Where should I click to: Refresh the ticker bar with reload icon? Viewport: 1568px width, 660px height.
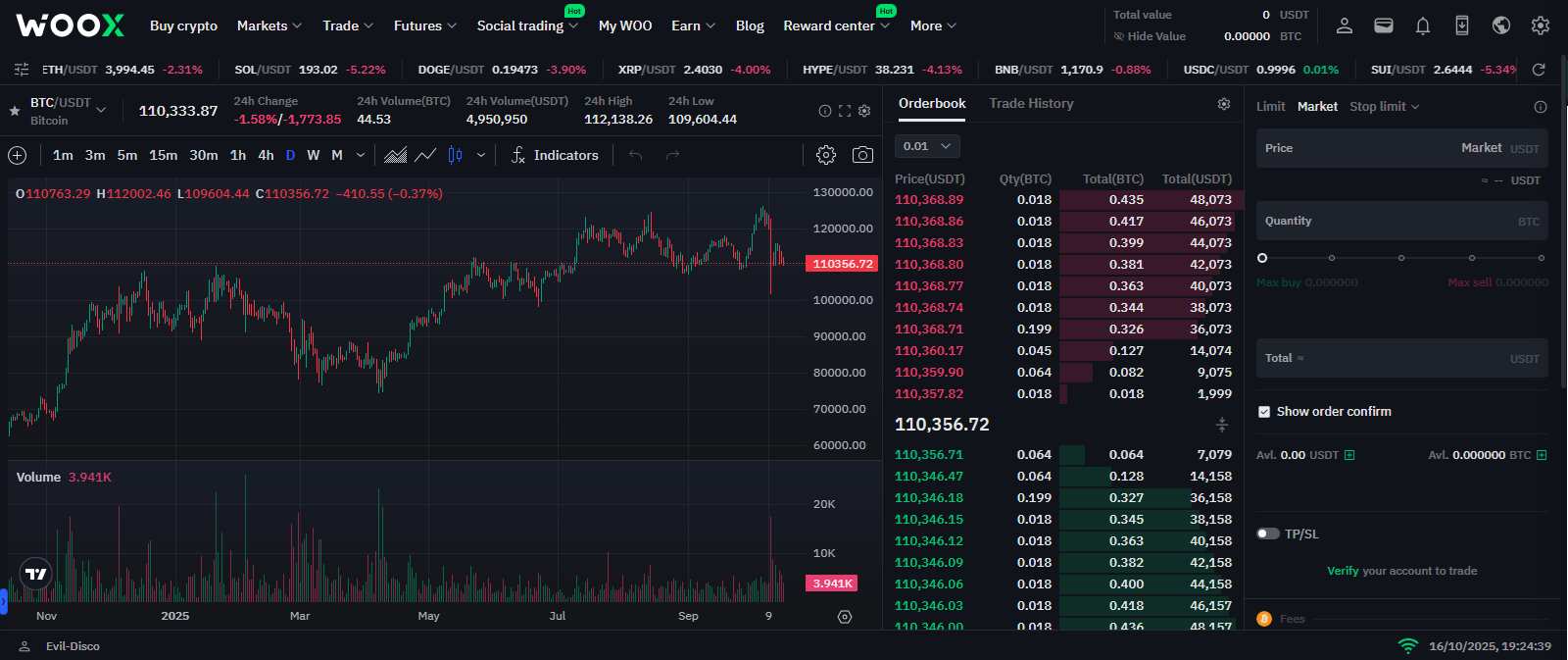point(1539,70)
